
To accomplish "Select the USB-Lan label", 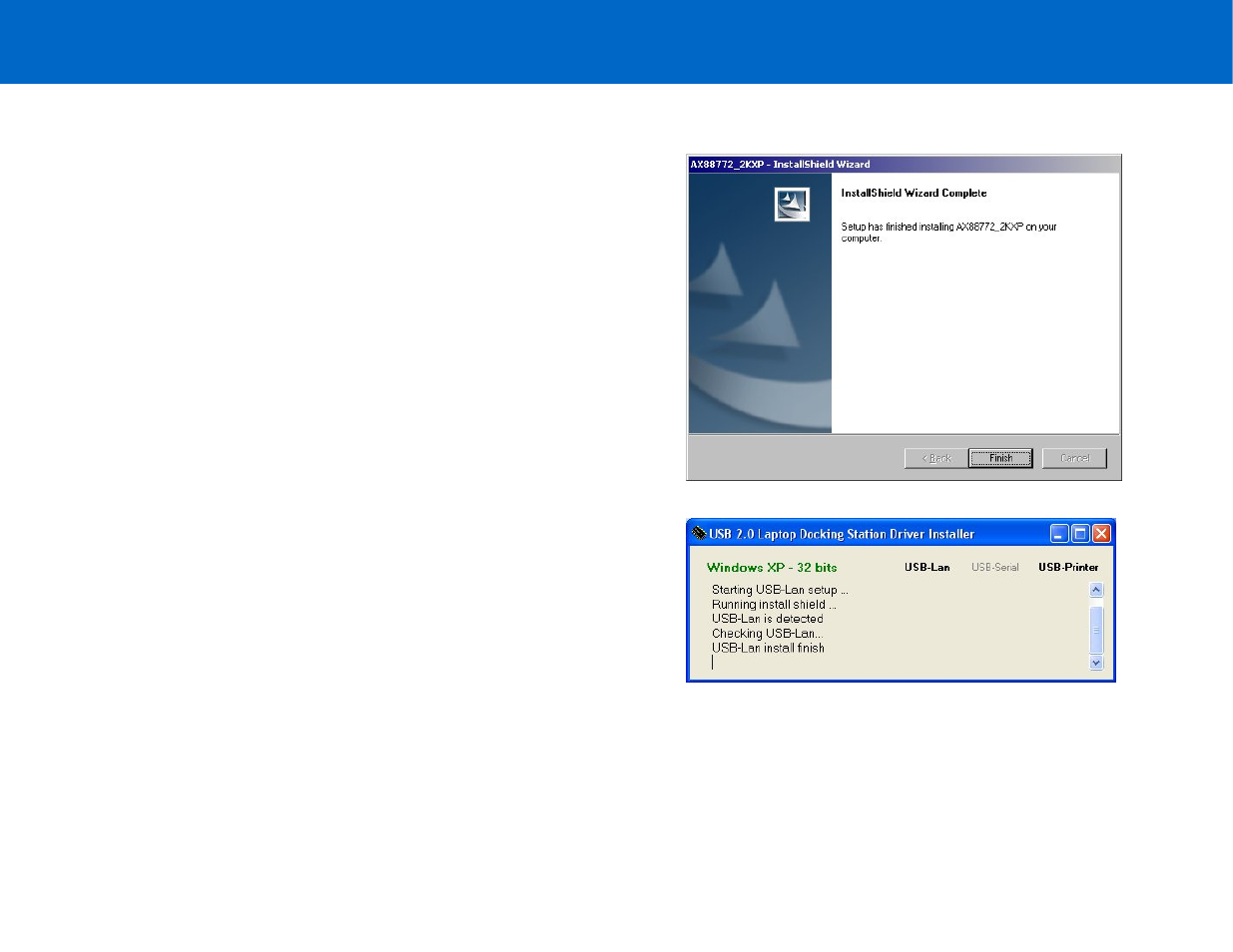I will 927,567.
